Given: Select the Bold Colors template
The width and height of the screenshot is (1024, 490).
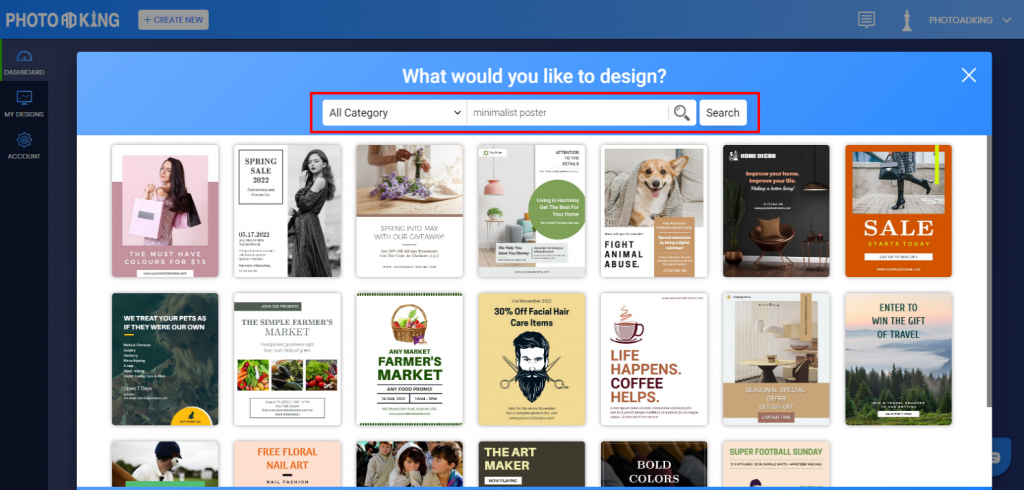Looking at the screenshot, I should pyautogui.click(x=654, y=464).
